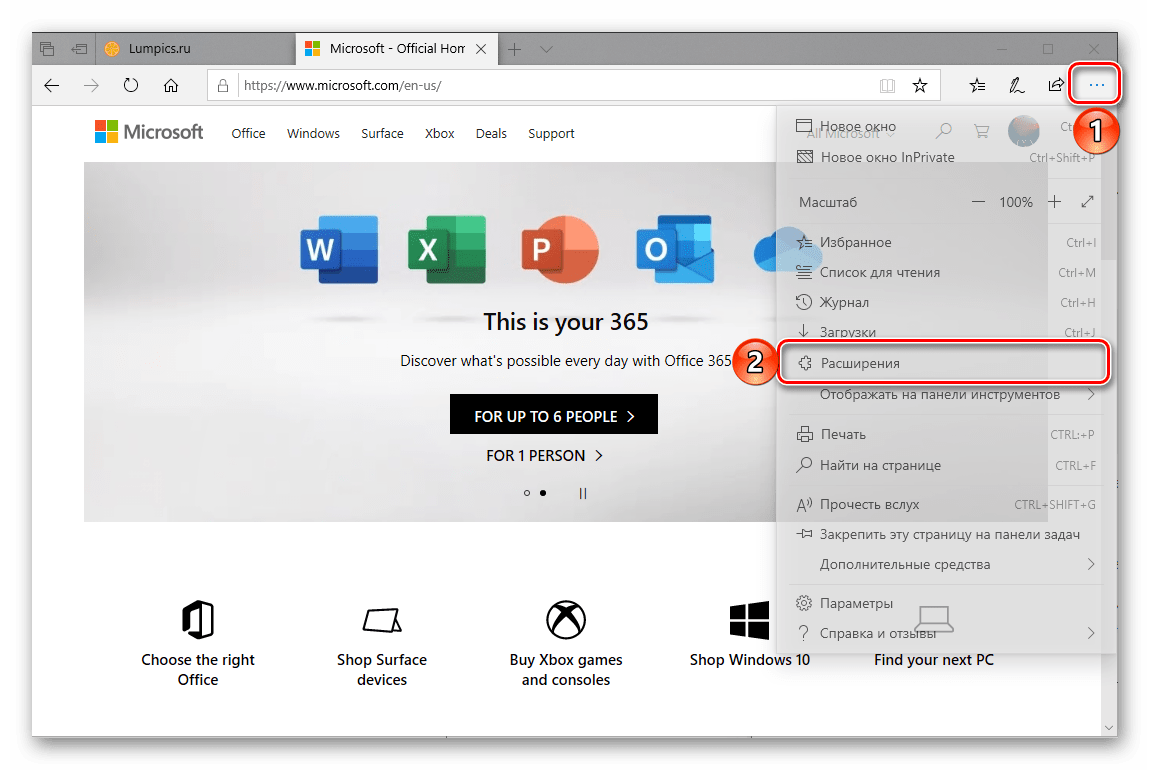1150x770 pixels.
Task: Click the Share page icon
Action: point(1056,86)
